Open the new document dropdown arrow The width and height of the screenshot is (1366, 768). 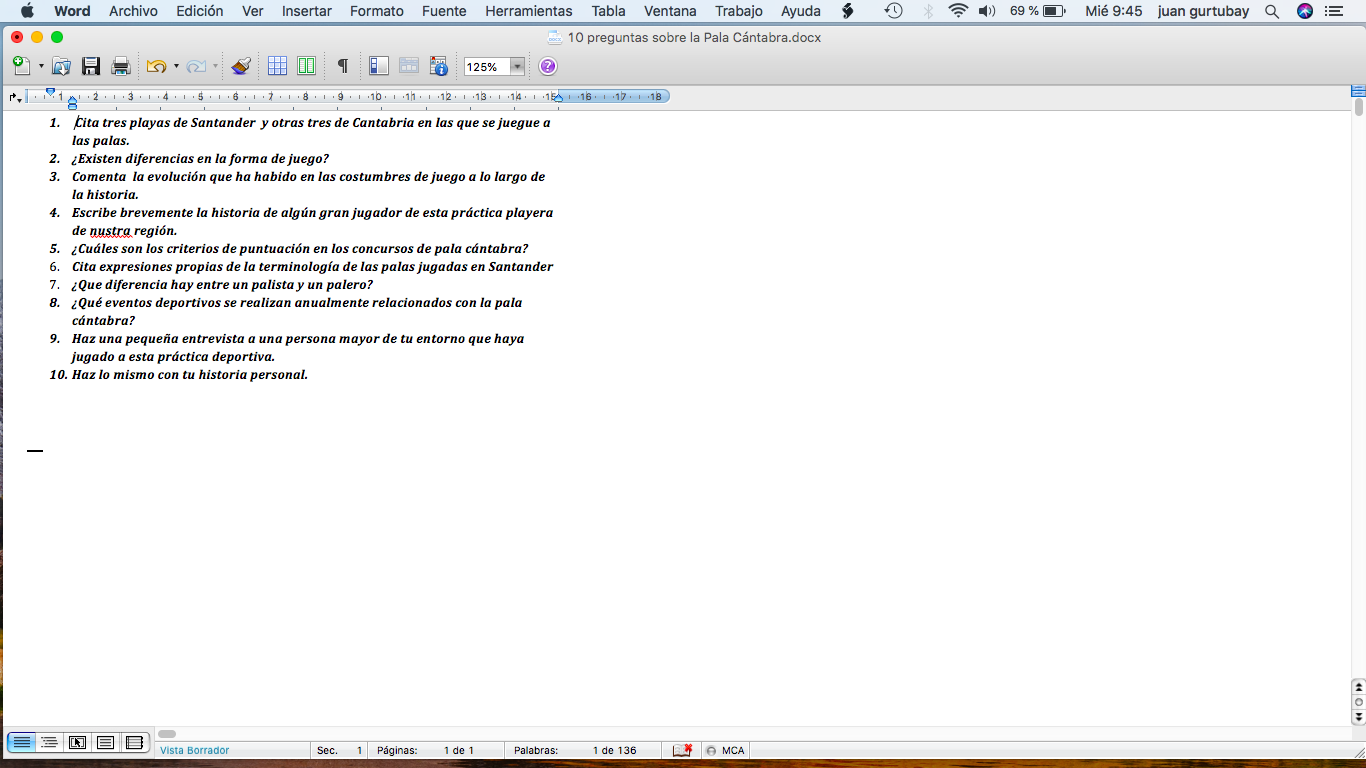point(41,66)
